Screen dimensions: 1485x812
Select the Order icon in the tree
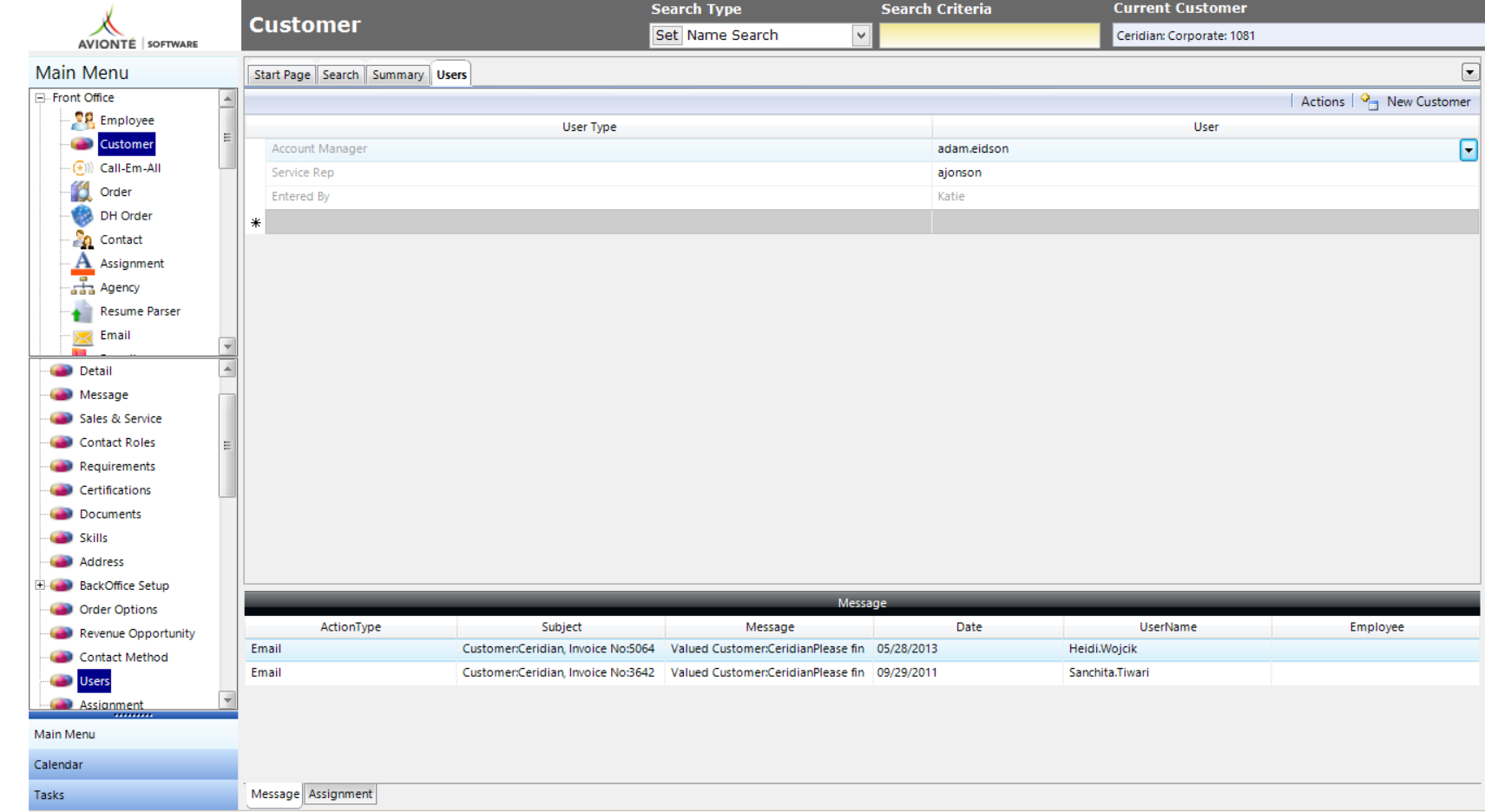82,192
